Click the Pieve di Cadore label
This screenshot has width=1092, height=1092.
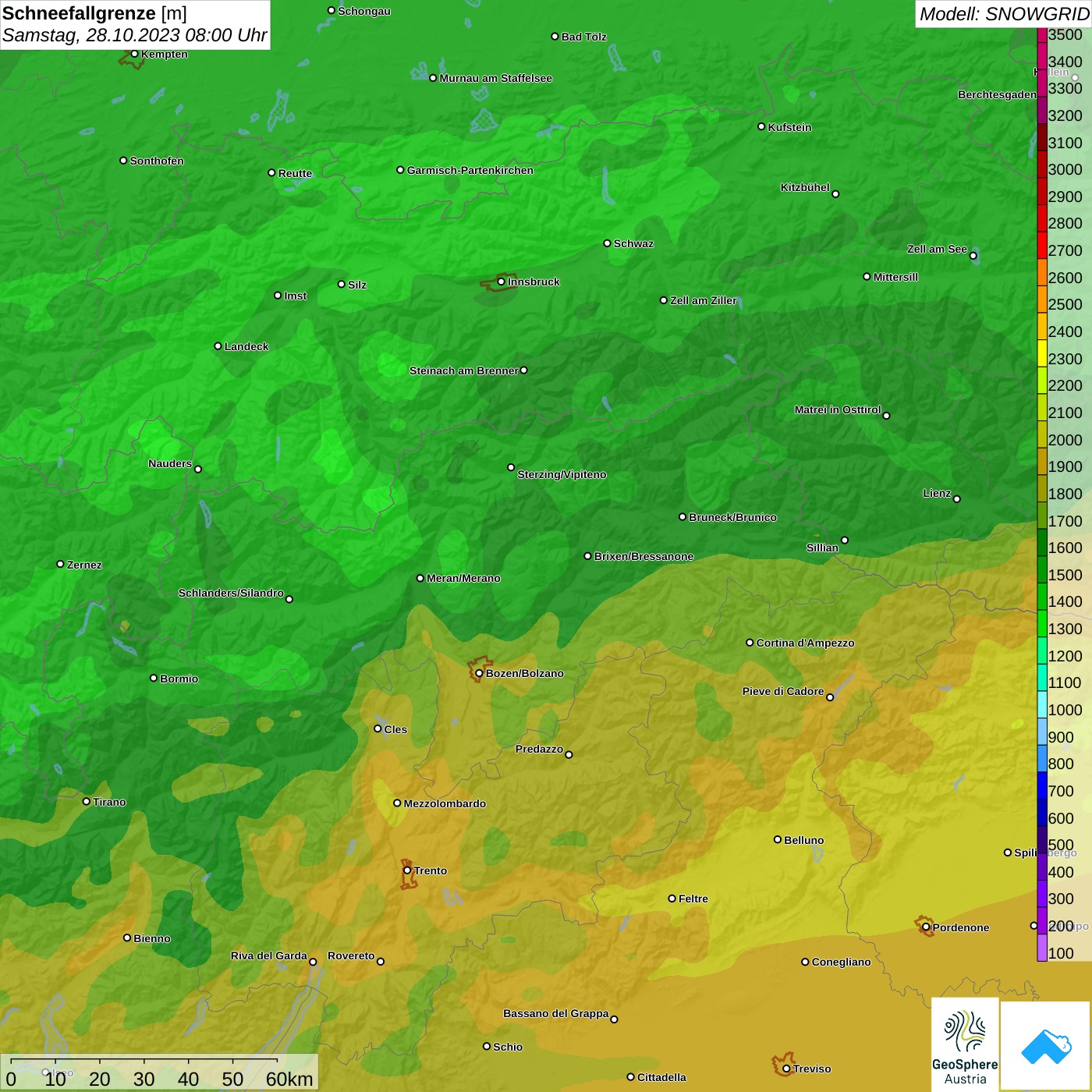pyautogui.click(x=783, y=691)
